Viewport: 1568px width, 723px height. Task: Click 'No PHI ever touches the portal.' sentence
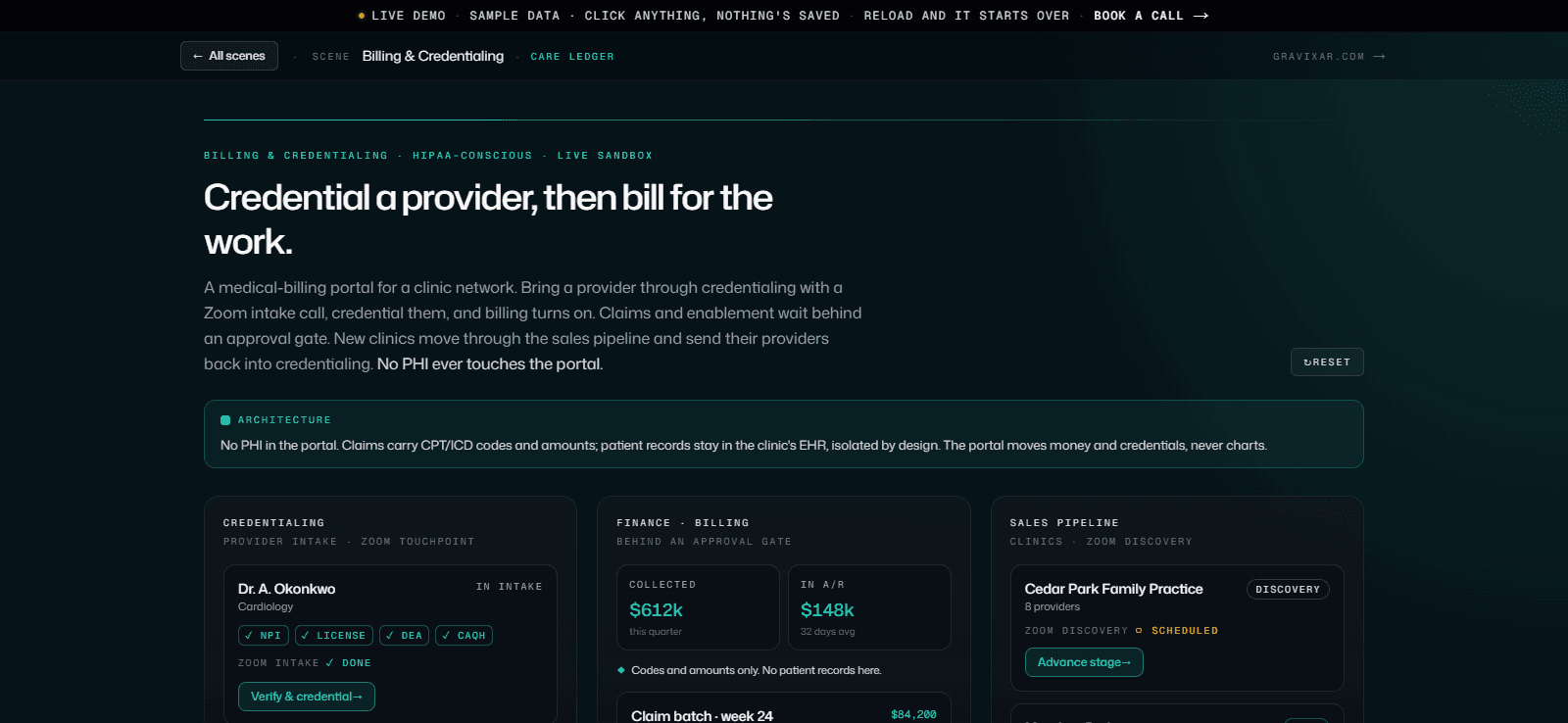490,363
